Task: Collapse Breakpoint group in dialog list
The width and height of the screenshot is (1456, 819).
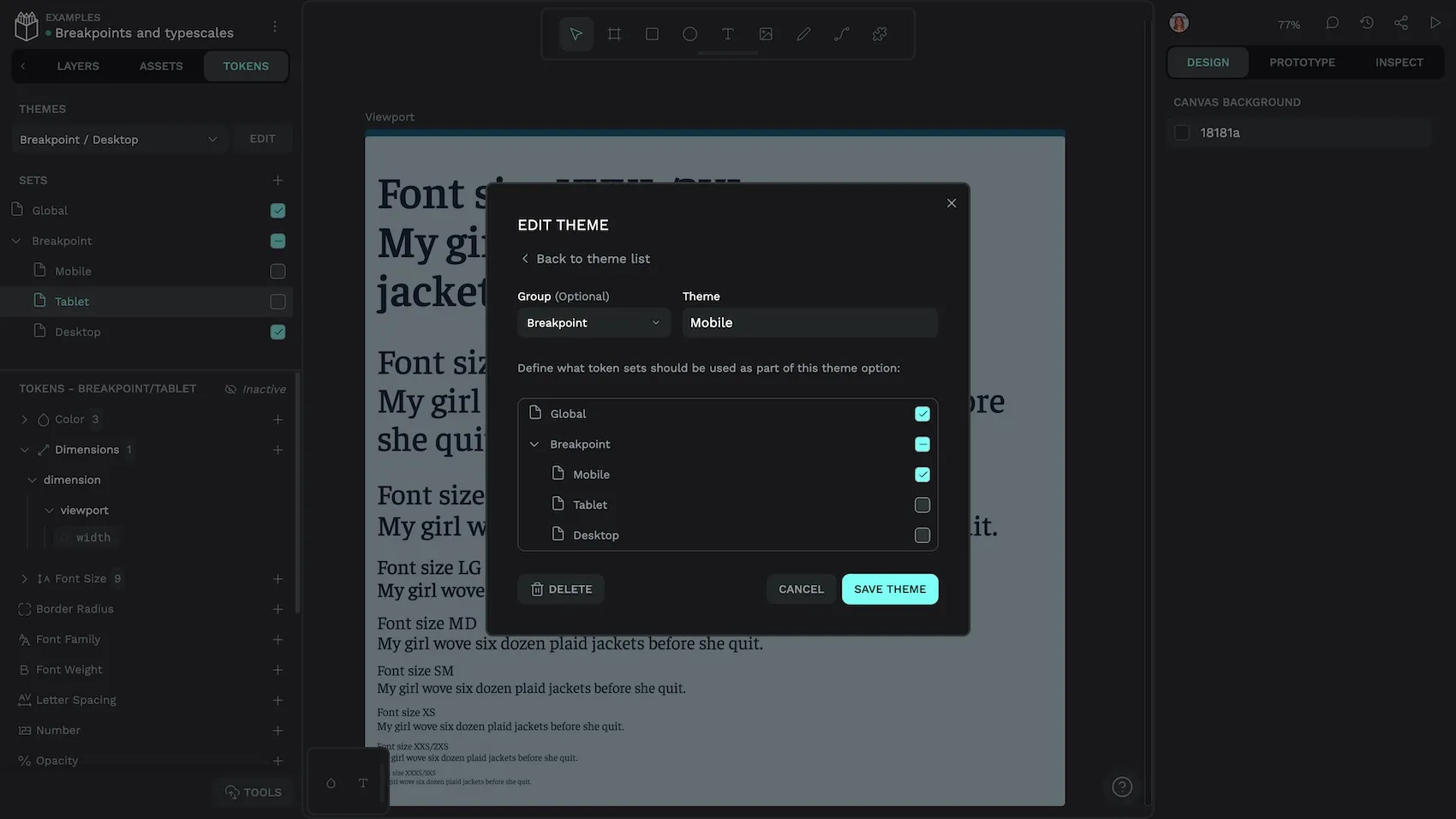Action: click(x=534, y=444)
